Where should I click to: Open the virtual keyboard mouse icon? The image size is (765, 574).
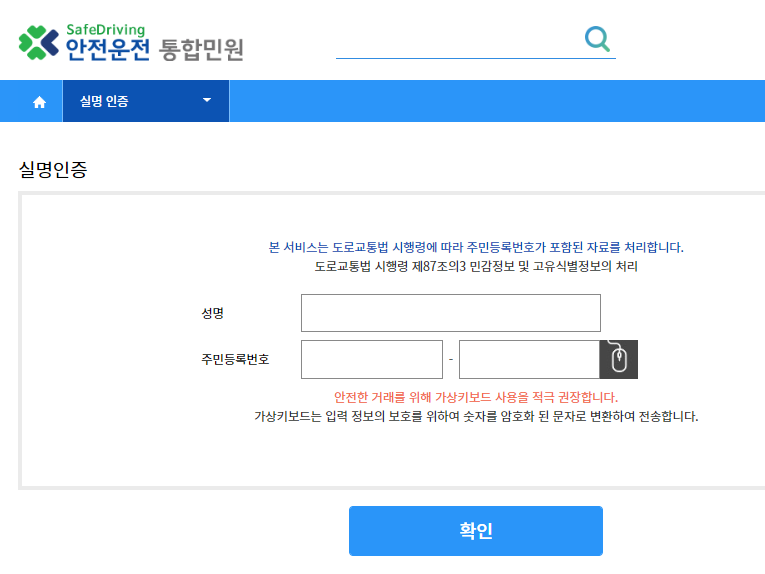tap(619, 359)
